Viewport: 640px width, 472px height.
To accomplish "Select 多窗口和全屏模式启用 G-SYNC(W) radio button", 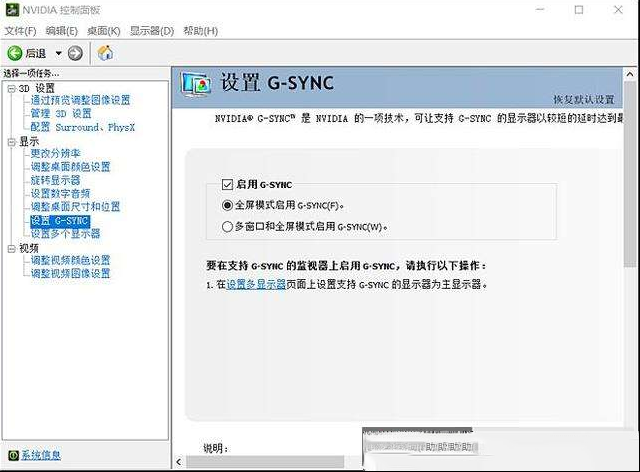I will (x=227, y=226).
